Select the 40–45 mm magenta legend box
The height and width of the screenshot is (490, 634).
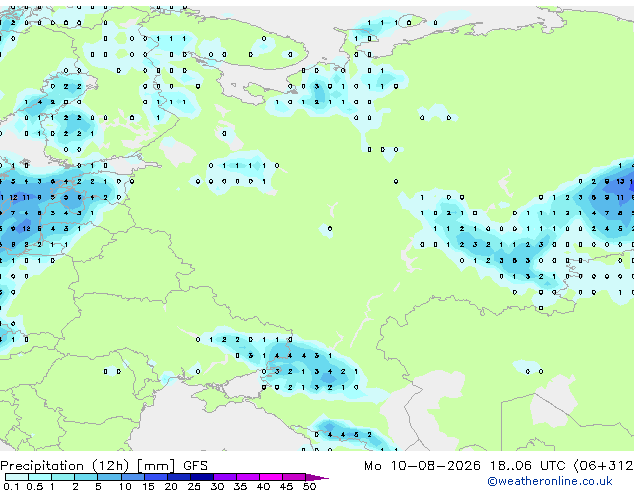coord(271,477)
